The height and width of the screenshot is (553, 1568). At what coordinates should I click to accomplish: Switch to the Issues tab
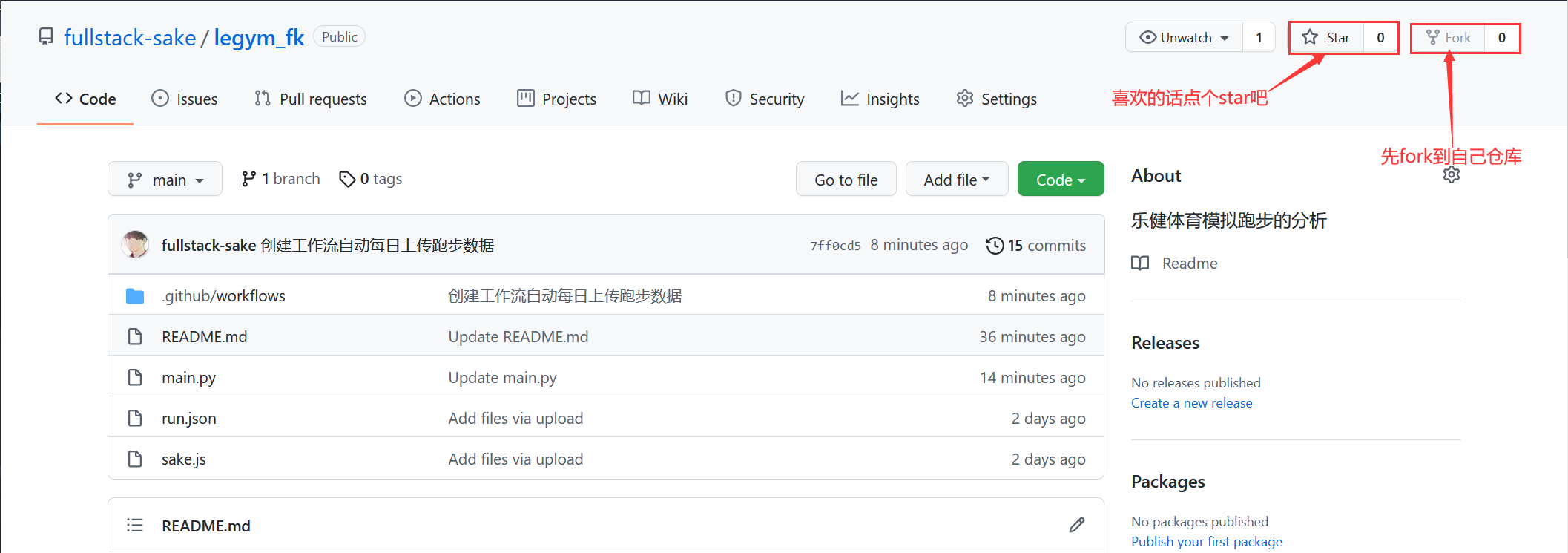(184, 99)
